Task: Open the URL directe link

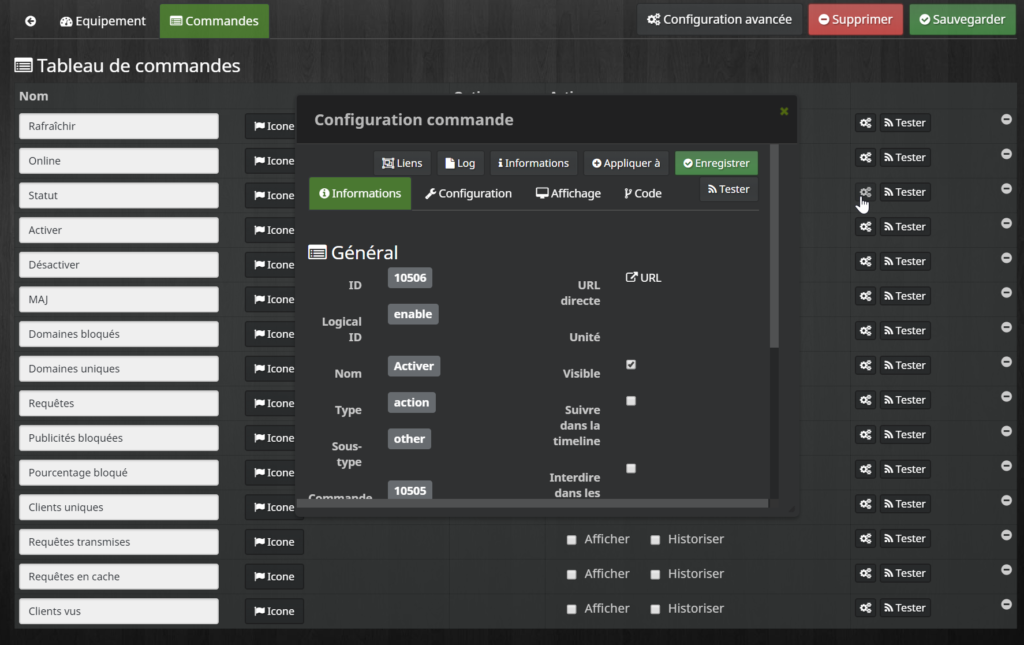Action: point(643,277)
